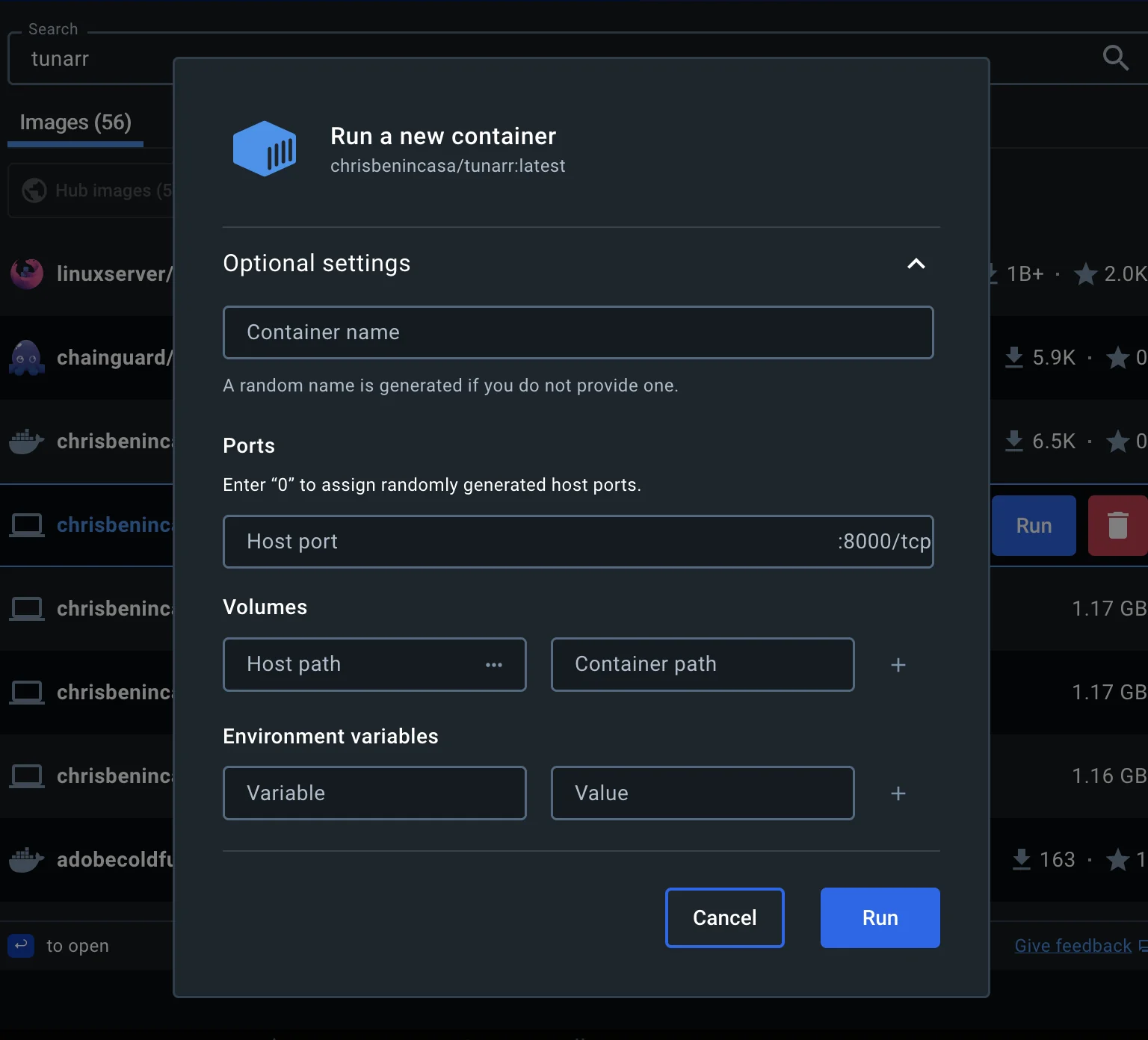
Task: Focus the Host port field
Action: 578,542
